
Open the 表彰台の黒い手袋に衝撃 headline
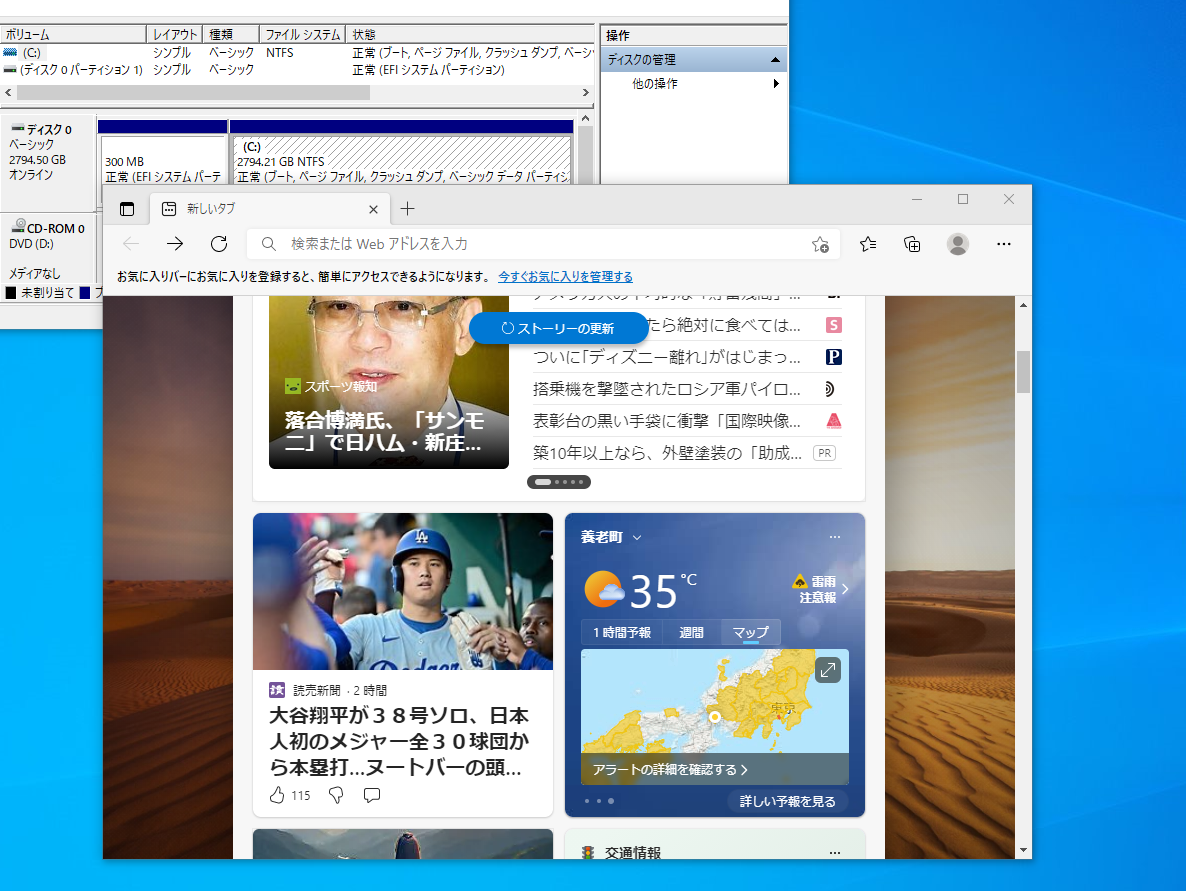666,421
